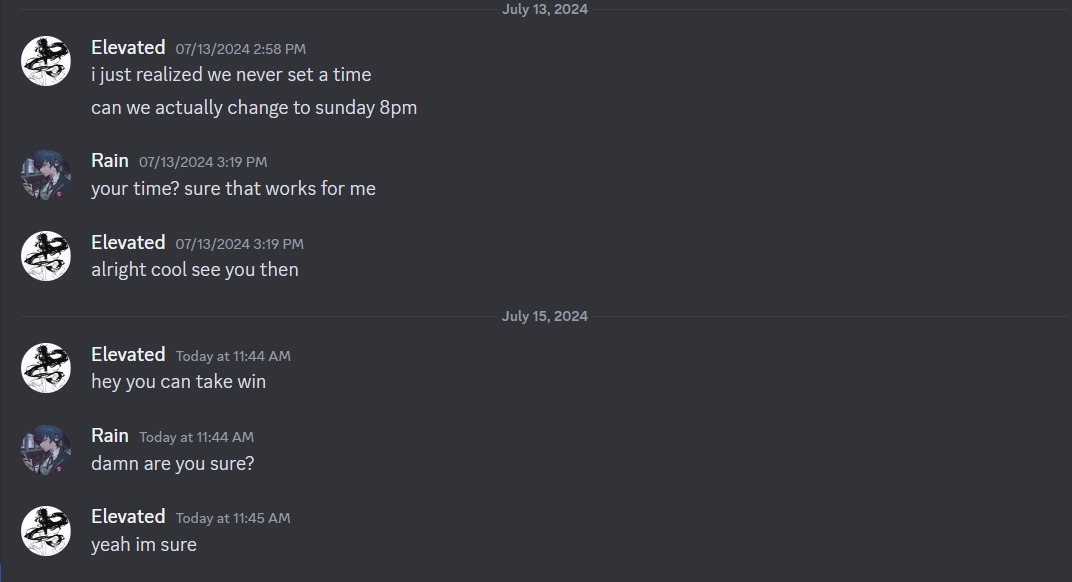This screenshot has width=1072, height=582.
Task: Click the July 13, 2024 date divider
Action: click(x=545, y=10)
